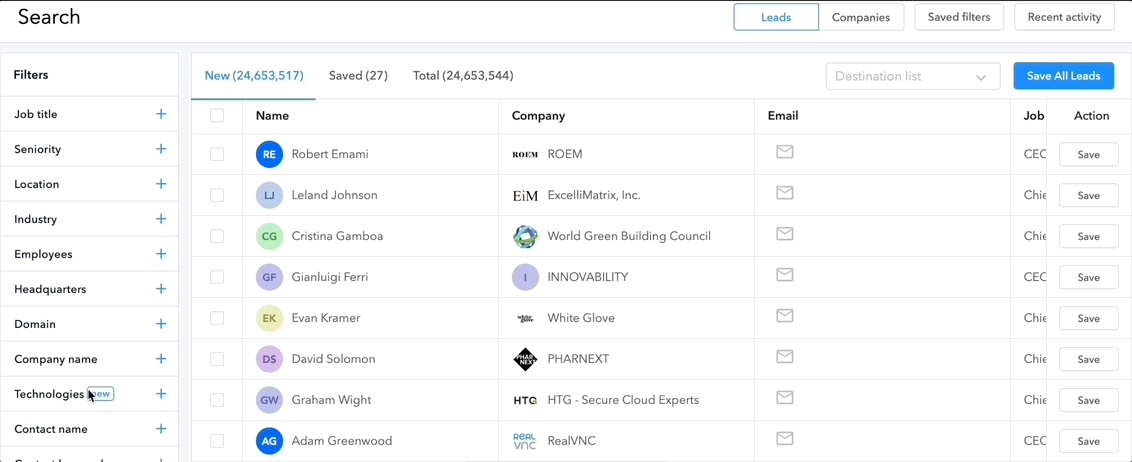Check the box for Robert Emami
The width and height of the screenshot is (1132, 462).
click(217, 154)
